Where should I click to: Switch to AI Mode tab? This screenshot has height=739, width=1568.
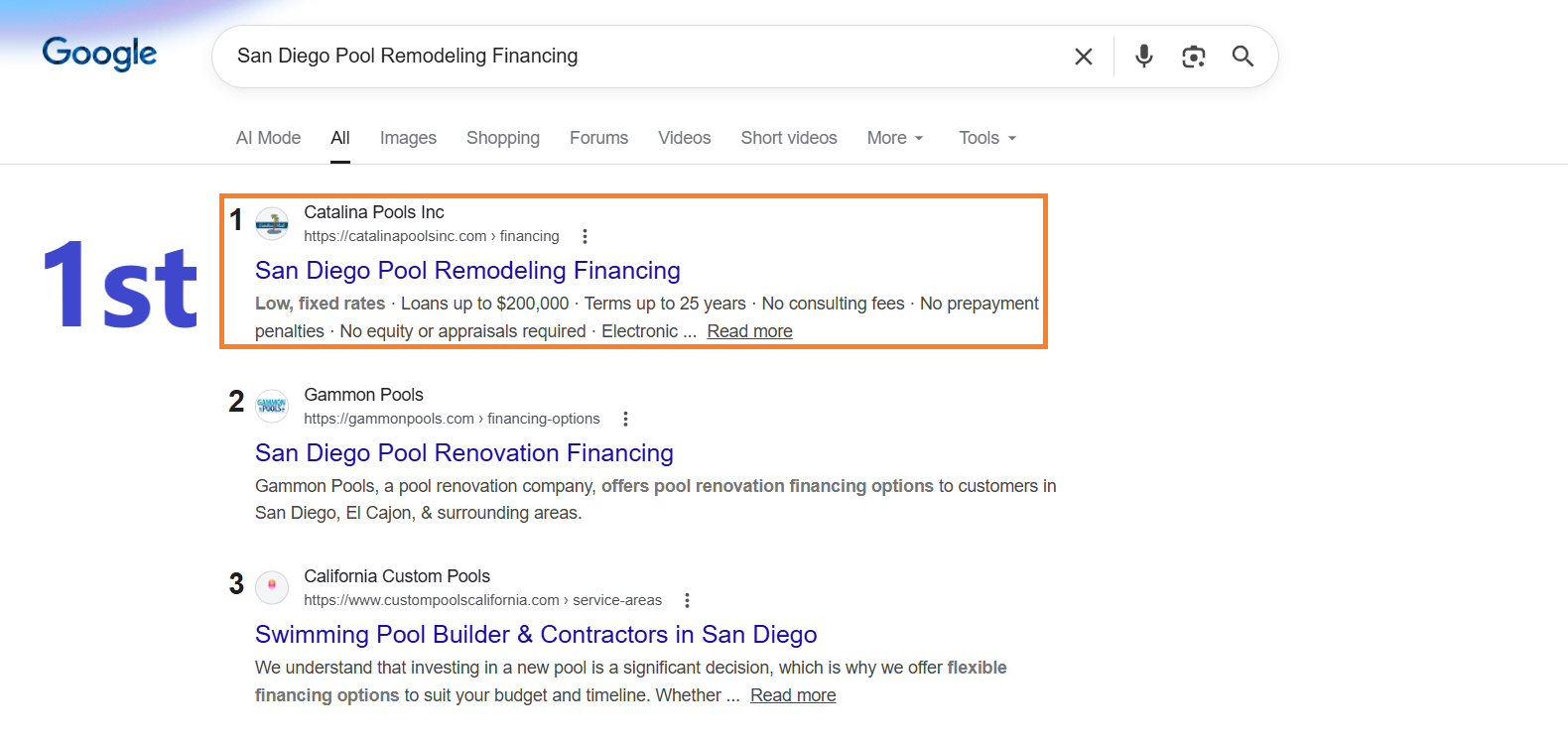coord(268,138)
